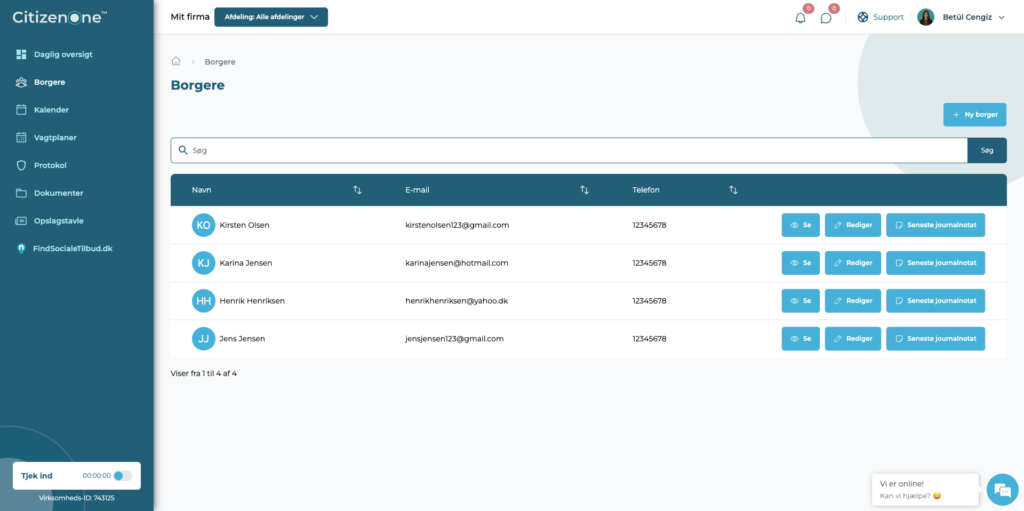Open the chat messages bubble icon
Viewport: 1024px width, 511px height.
(x=825, y=18)
